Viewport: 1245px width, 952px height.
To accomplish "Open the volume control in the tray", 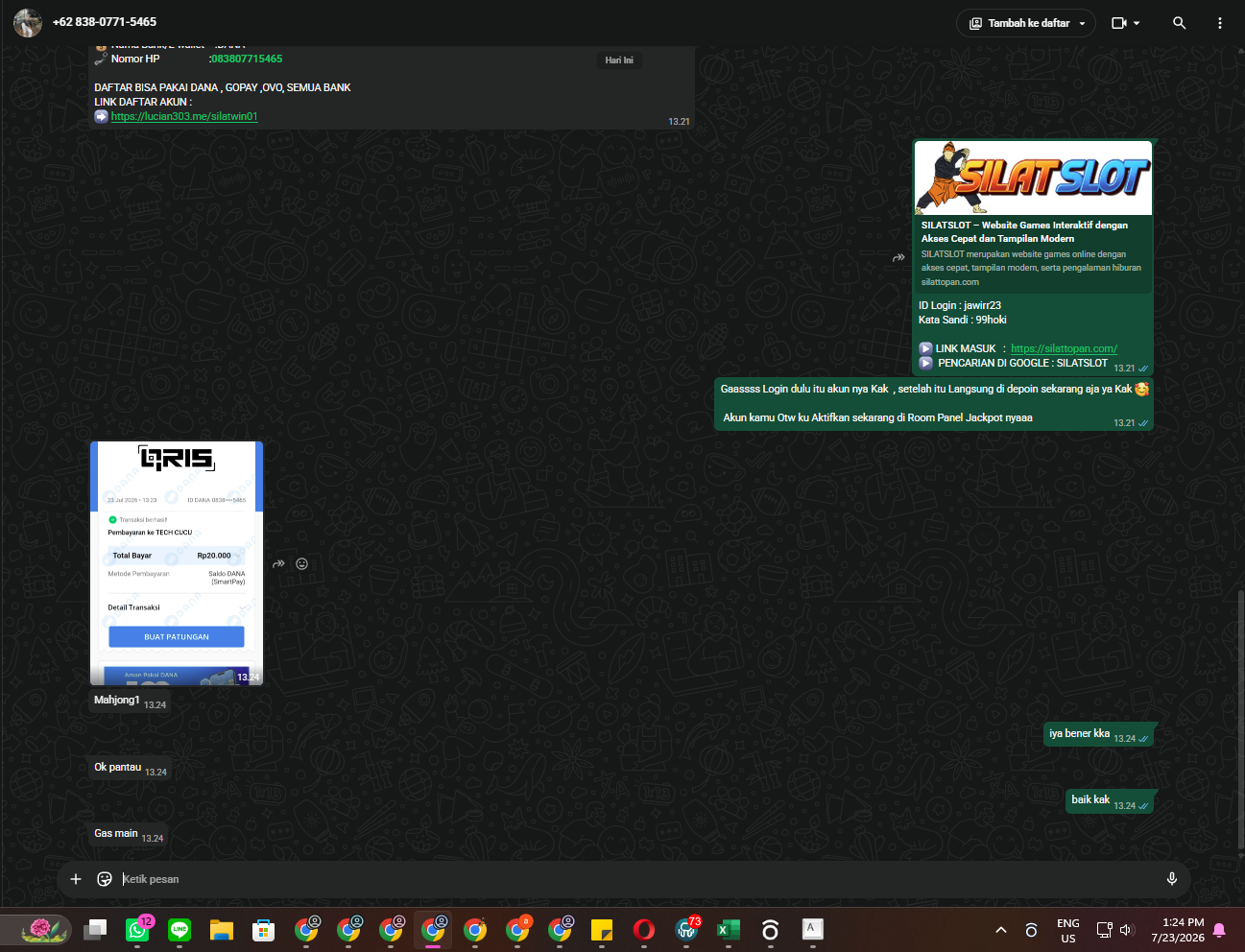I will coord(1127,930).
